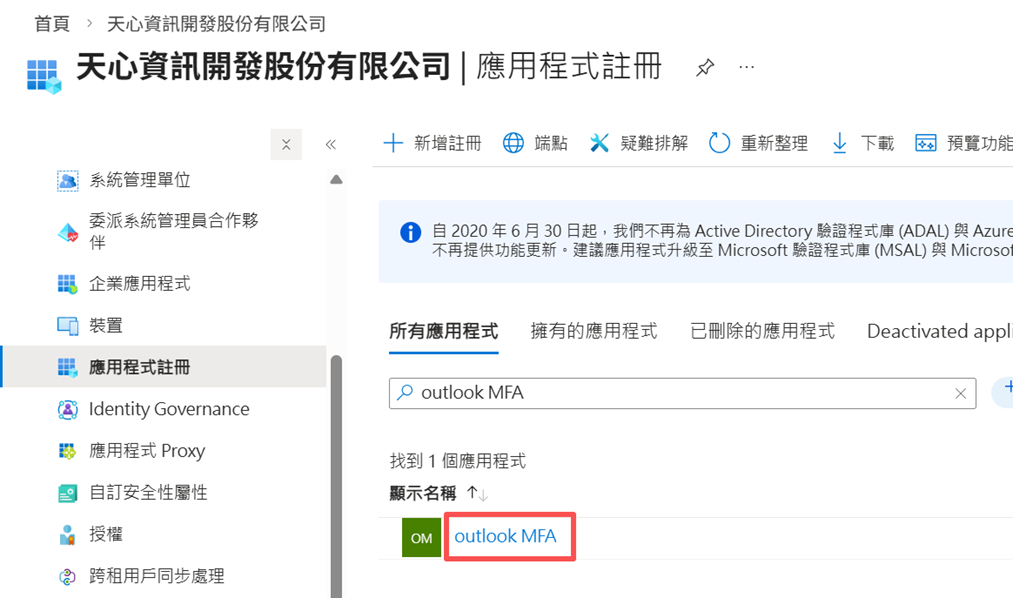Viewport: 1013px width, 598px height.
Task: Open 疑難排解 troubleshooting tool
Action: point(639,143)
